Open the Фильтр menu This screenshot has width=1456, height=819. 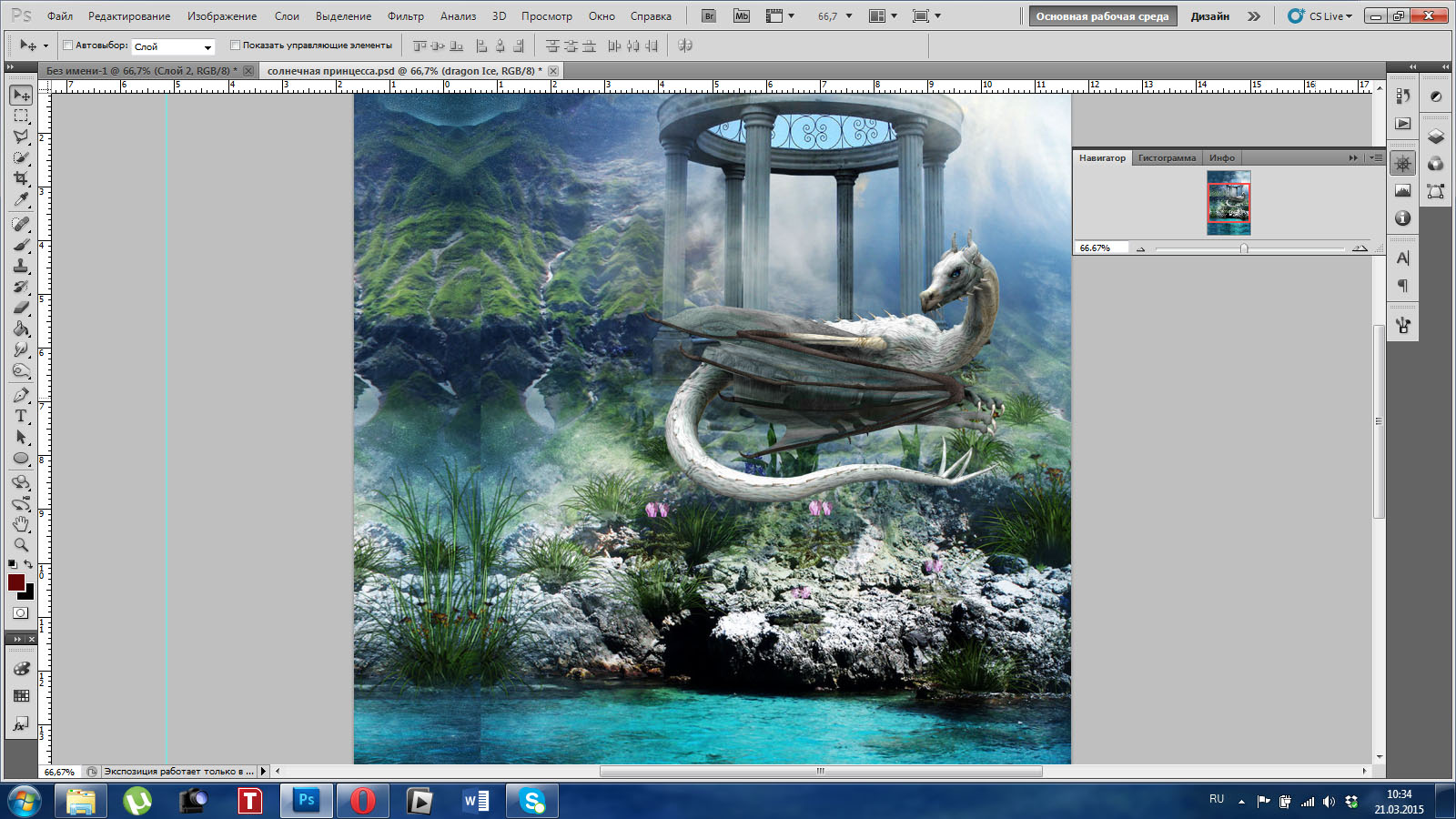[x=405, y=16]
